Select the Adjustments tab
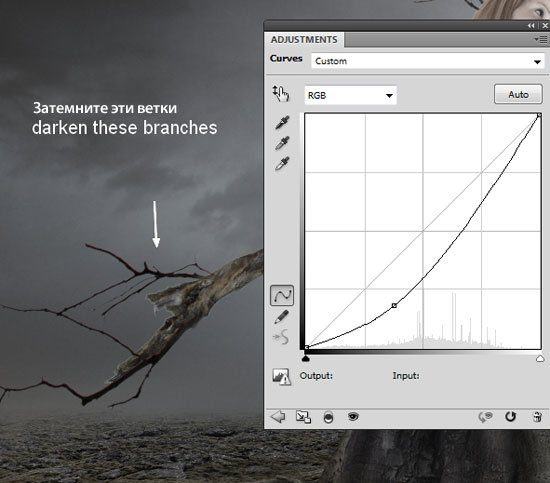Image resolution: width=550 pixels, height=483 pixels. pos(304,40)
